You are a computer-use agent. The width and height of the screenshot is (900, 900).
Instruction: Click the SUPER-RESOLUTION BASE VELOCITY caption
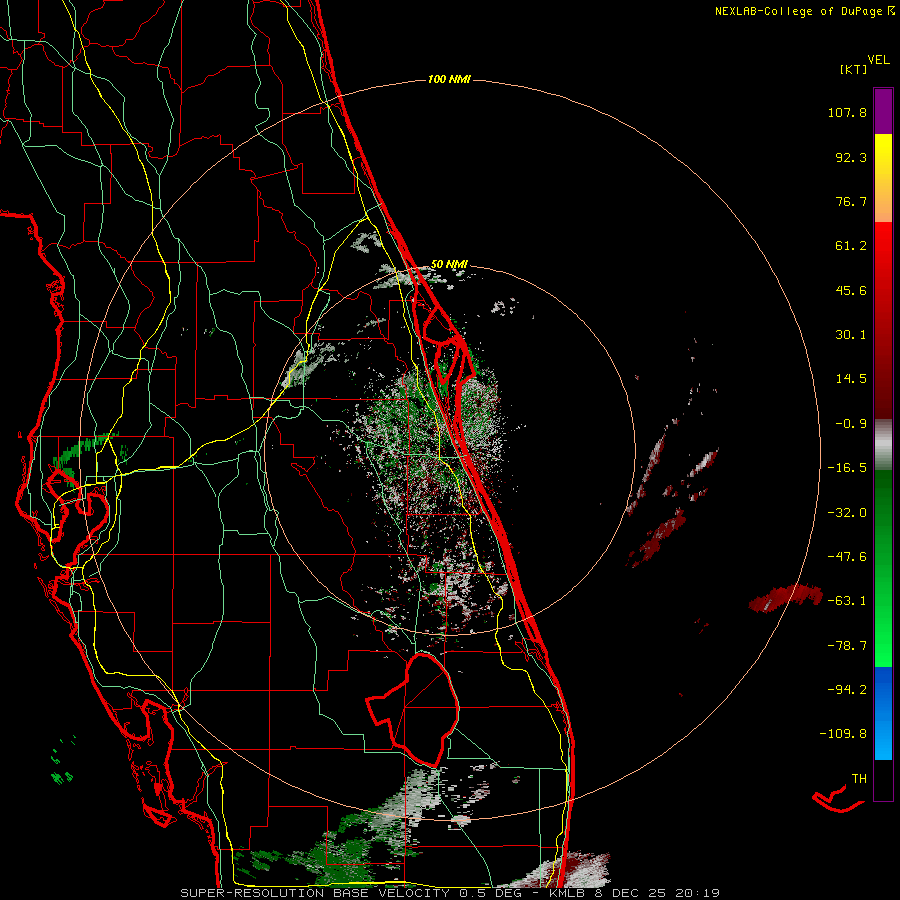[315, 893]
